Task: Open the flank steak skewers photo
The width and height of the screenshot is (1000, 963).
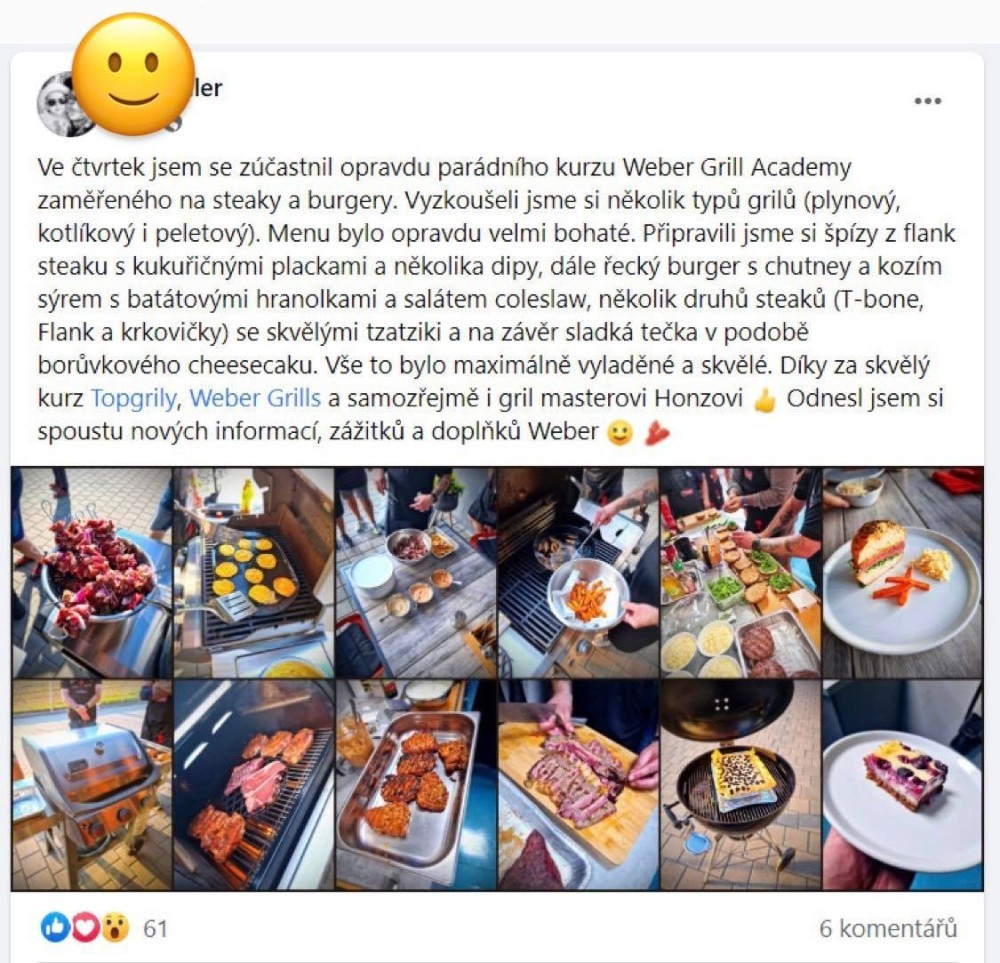Action: coord(92,573)
